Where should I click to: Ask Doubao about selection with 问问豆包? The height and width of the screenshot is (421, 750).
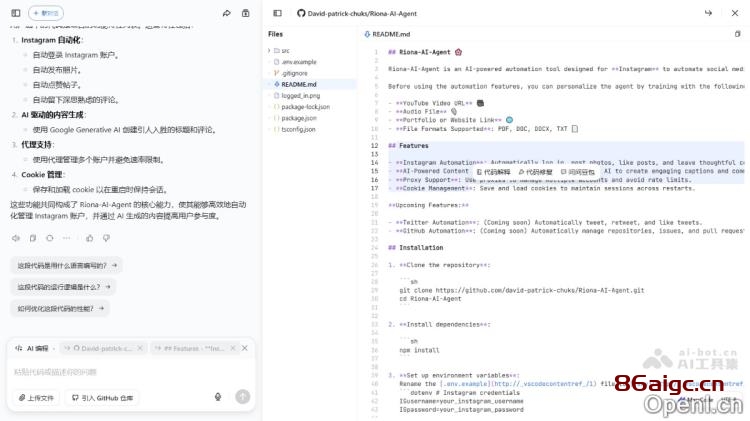(577, 172)
